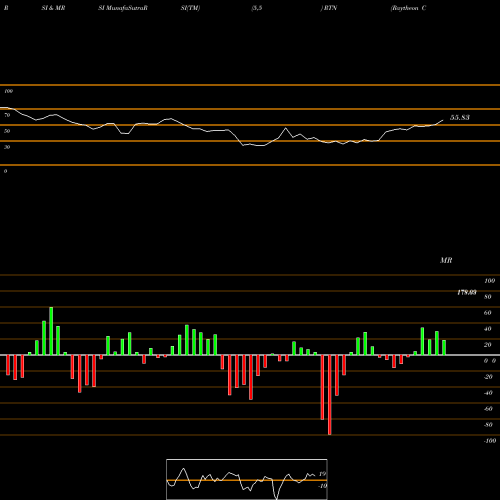Click the 'Raytheon C' company name header
Screen dimensions: 500x500
pyautogui.click(x=408, y=8)
